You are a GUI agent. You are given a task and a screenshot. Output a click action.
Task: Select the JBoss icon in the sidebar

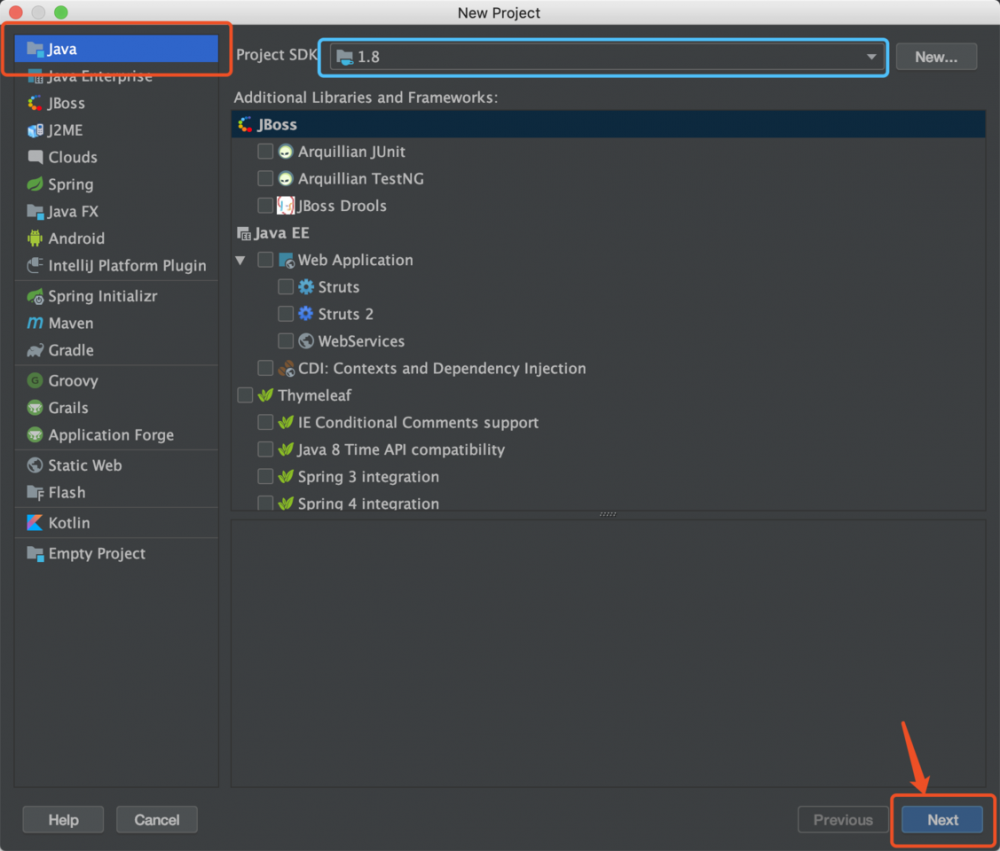[35, 103]
